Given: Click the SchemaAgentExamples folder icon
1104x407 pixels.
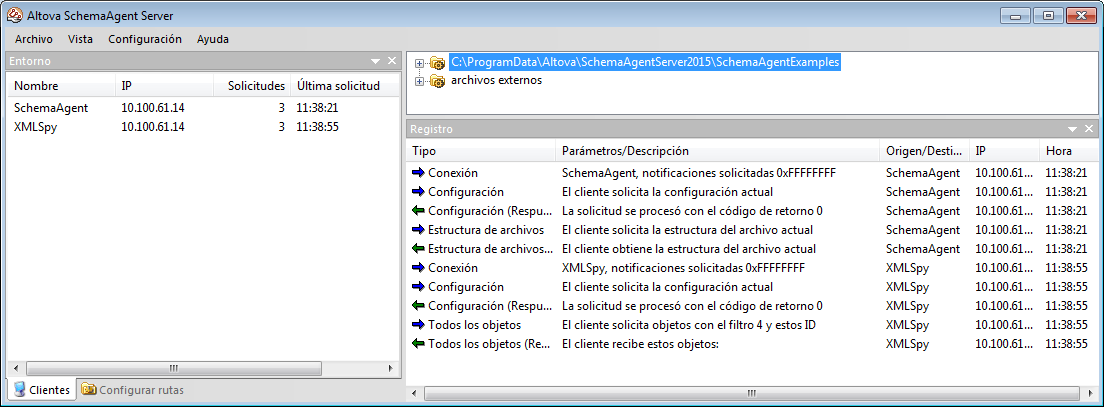Looking at the screenshot, I should (x=437, y=63).
